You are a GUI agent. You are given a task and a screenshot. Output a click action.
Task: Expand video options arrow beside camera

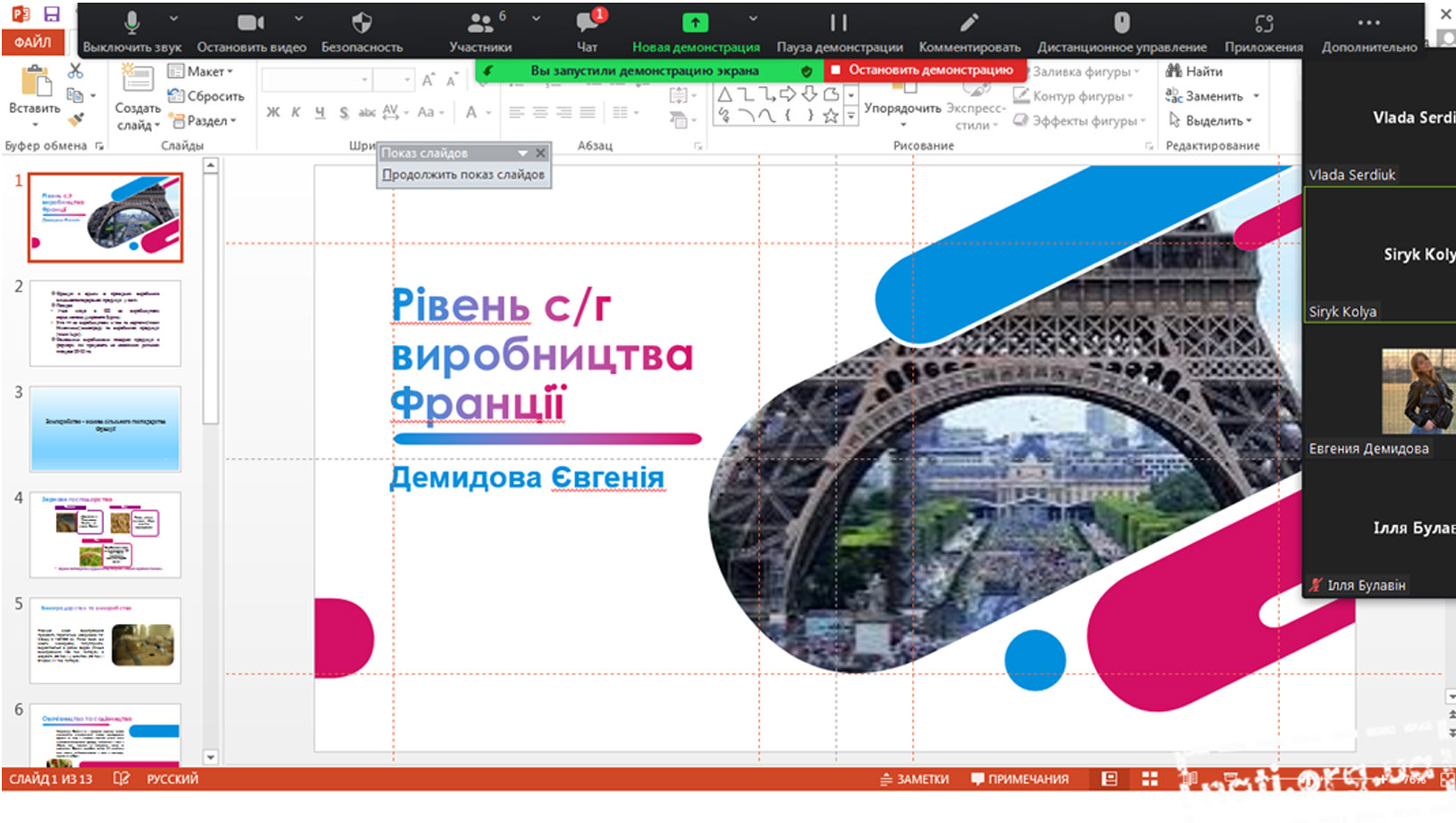click(x=299, y=18)
